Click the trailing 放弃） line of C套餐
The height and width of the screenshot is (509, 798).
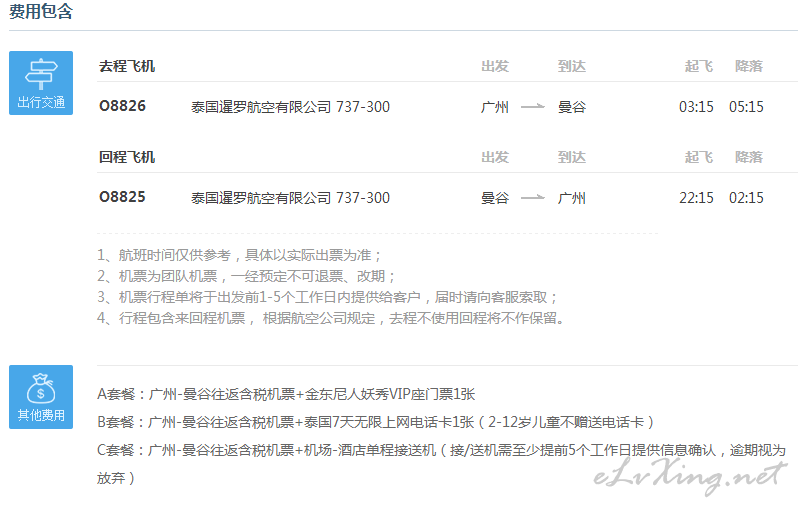pos(116,478)
